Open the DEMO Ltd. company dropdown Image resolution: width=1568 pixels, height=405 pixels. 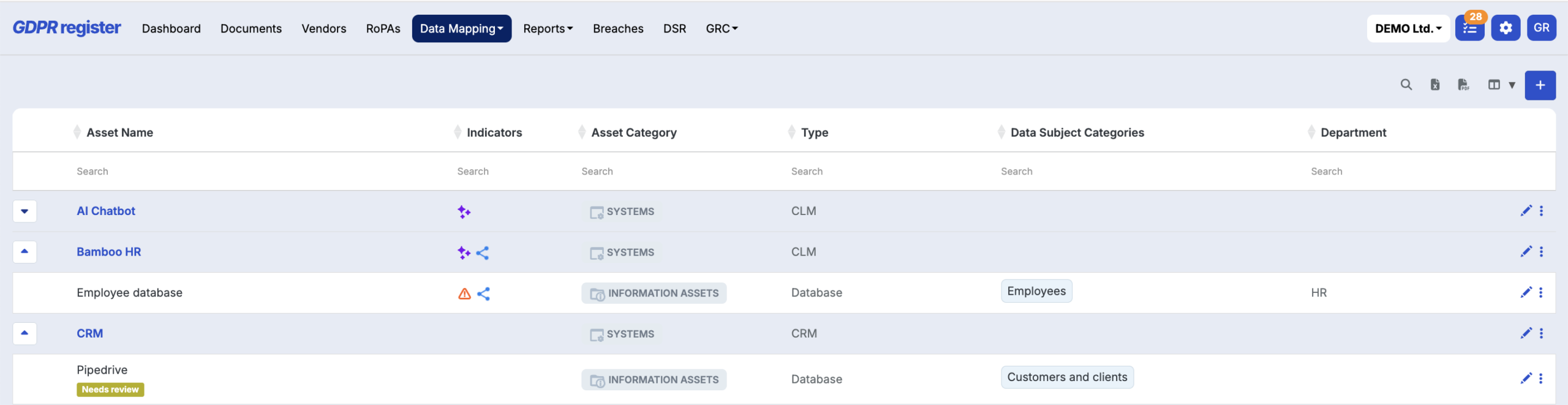[x=1408, y=28]
